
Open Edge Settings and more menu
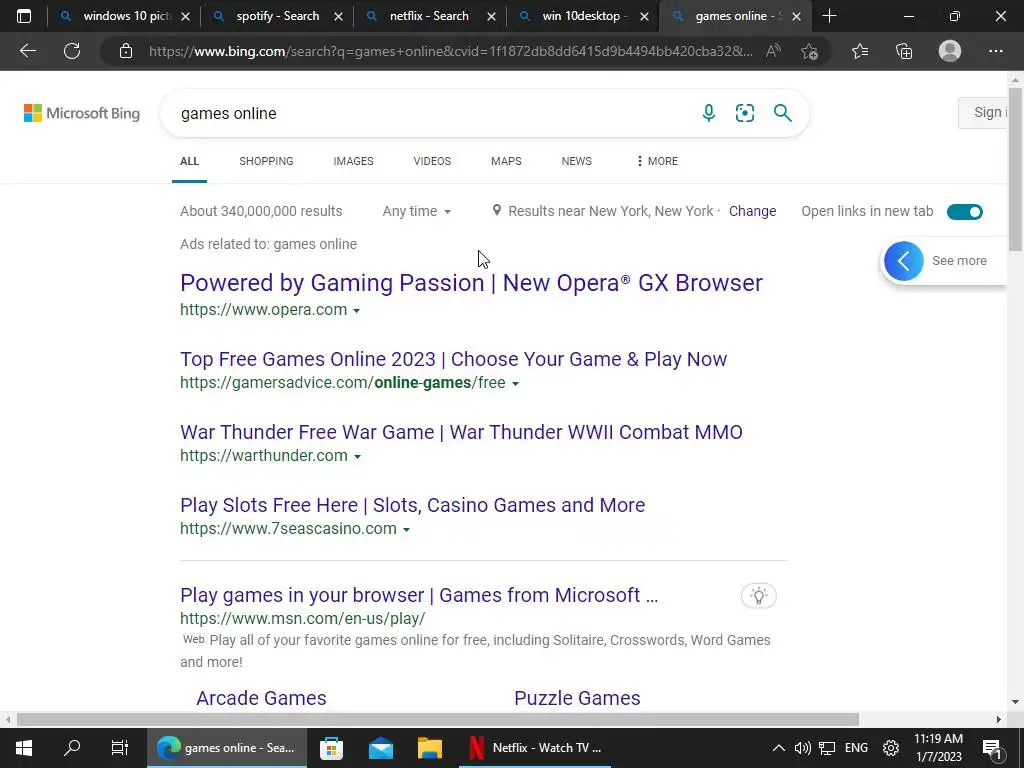point(995,51)
